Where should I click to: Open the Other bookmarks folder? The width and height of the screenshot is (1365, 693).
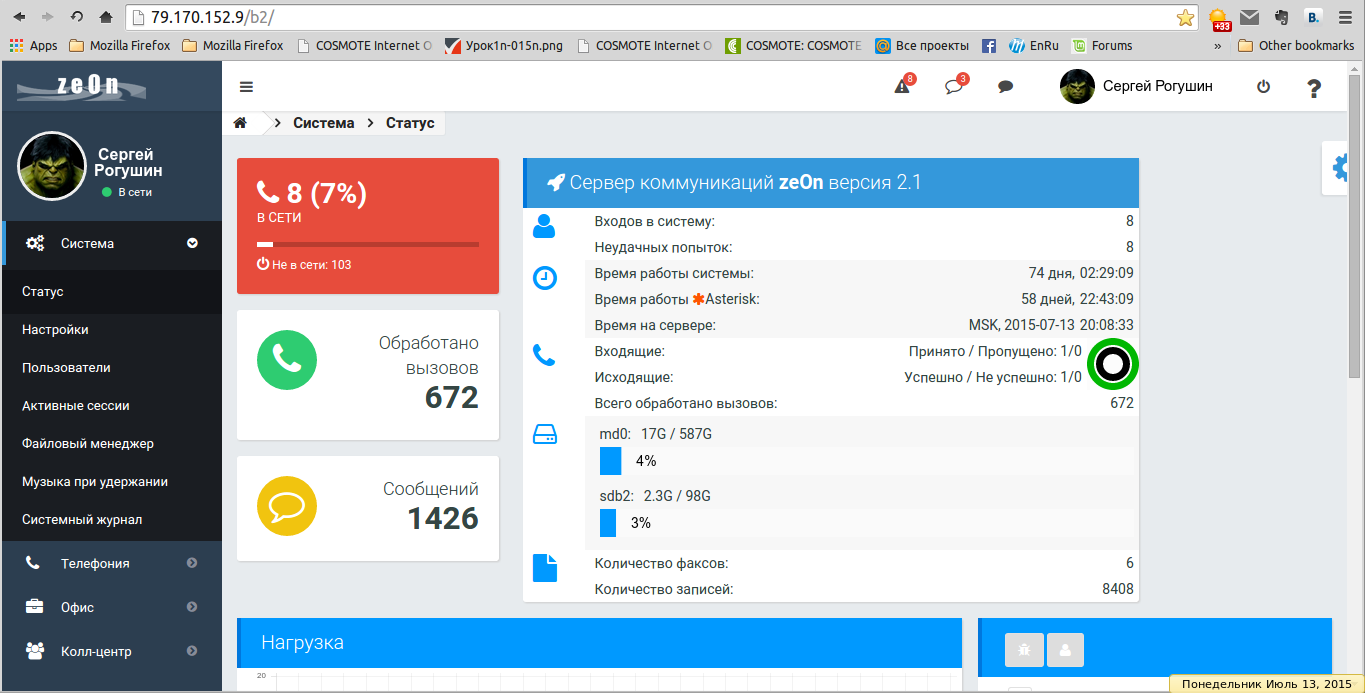tap(1296, 45)
